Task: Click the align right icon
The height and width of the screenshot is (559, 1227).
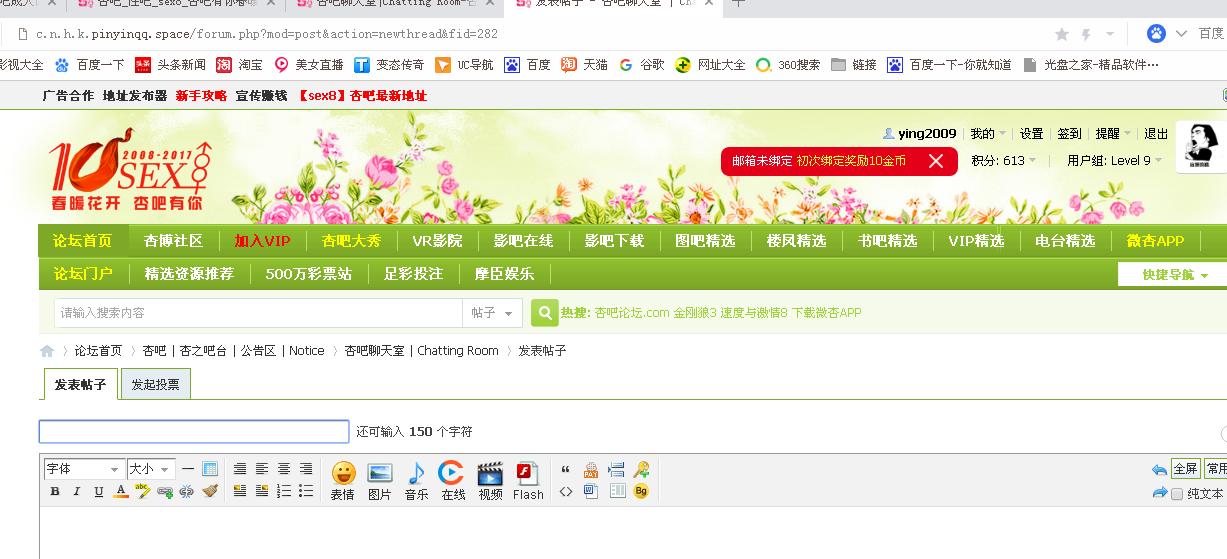Action: click(x=305, y=469)
